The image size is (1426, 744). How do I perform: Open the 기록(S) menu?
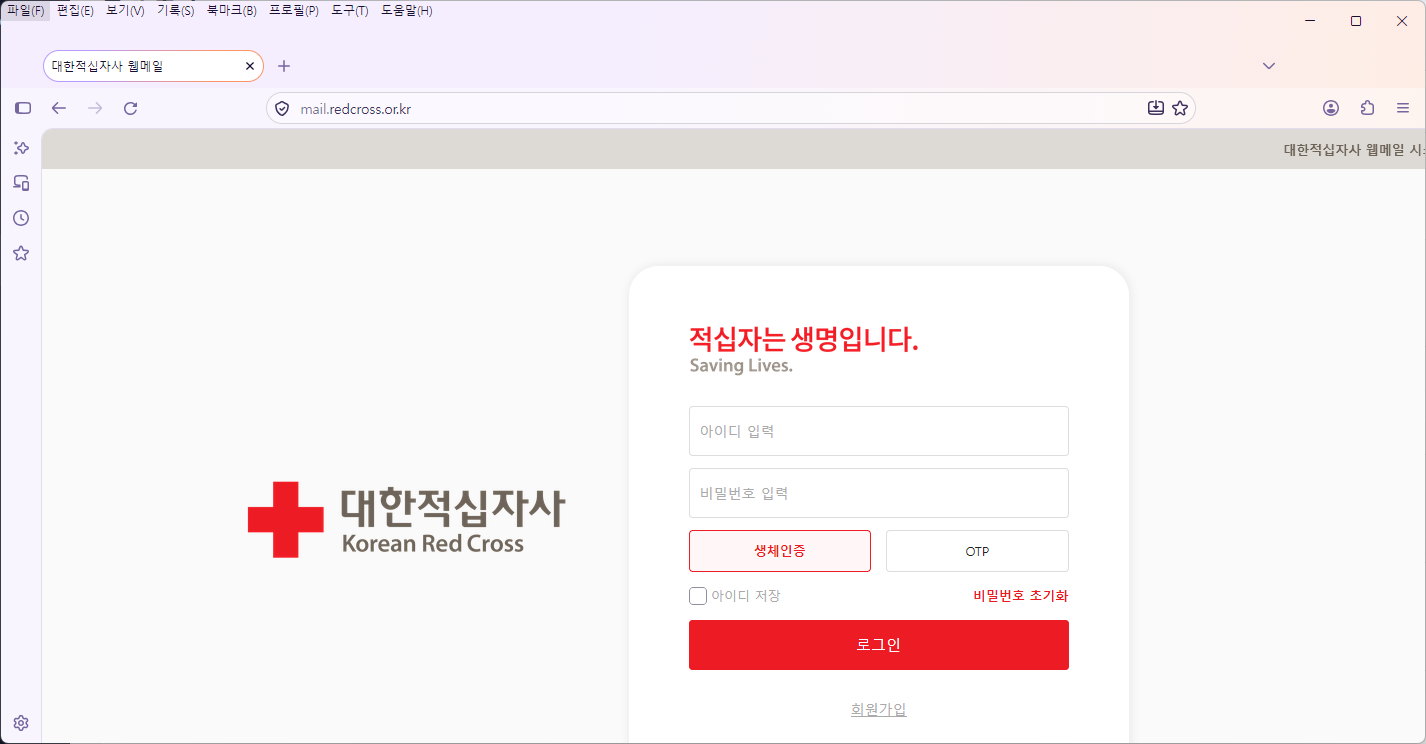pyautogui.click(x=176, y=11)
